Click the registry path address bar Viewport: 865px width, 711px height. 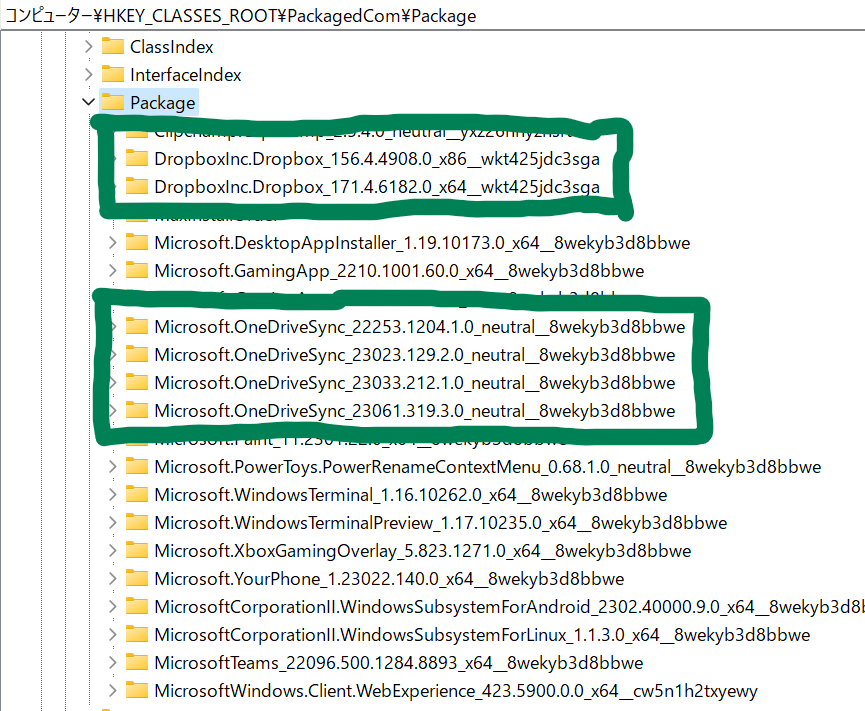click(432, 15)
